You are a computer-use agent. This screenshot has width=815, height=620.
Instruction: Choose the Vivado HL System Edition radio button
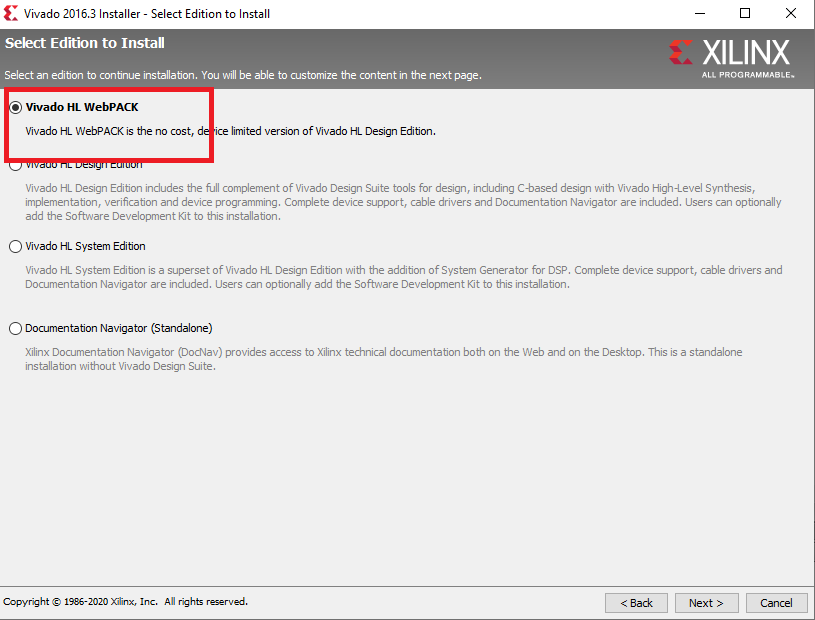pos(16,246)
